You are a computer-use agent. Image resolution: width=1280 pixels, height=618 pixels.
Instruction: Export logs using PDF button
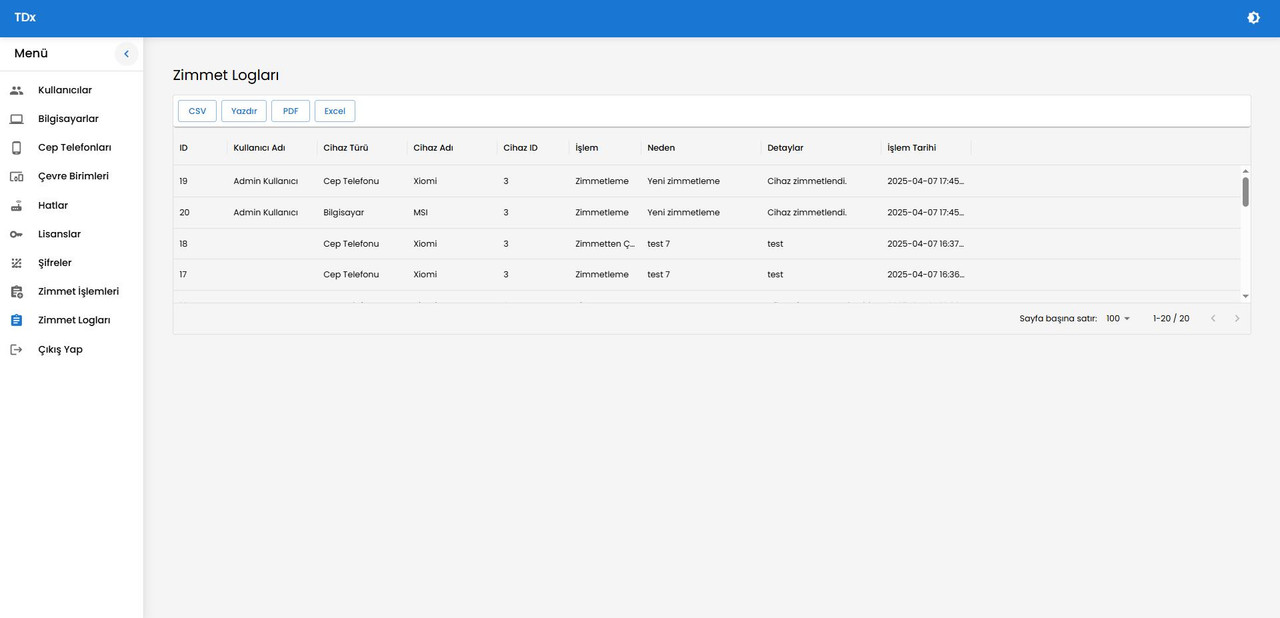coord(290,111)
